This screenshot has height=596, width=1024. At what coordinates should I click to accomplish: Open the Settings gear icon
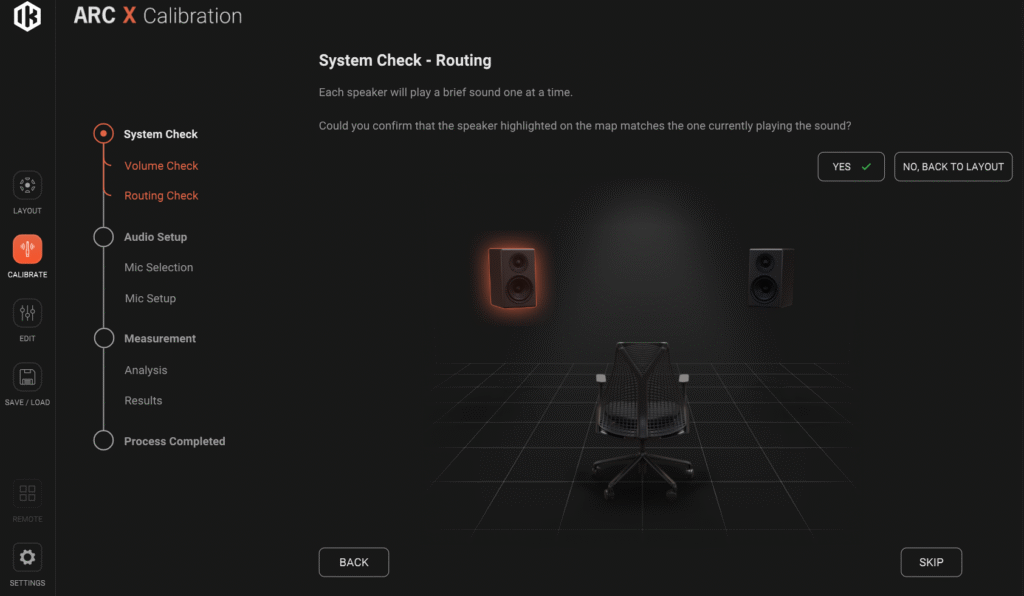point(27,557)
